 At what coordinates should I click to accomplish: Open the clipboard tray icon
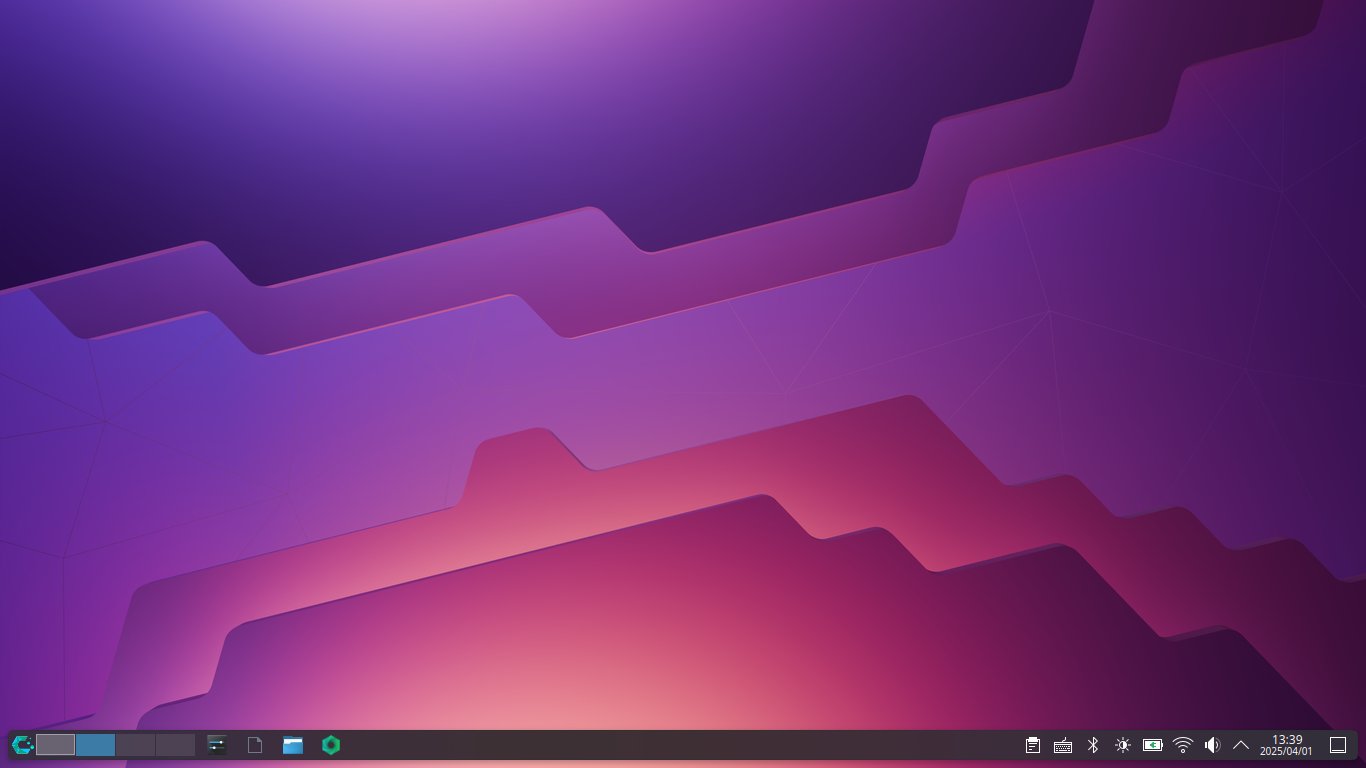(x=1033, y=745)
